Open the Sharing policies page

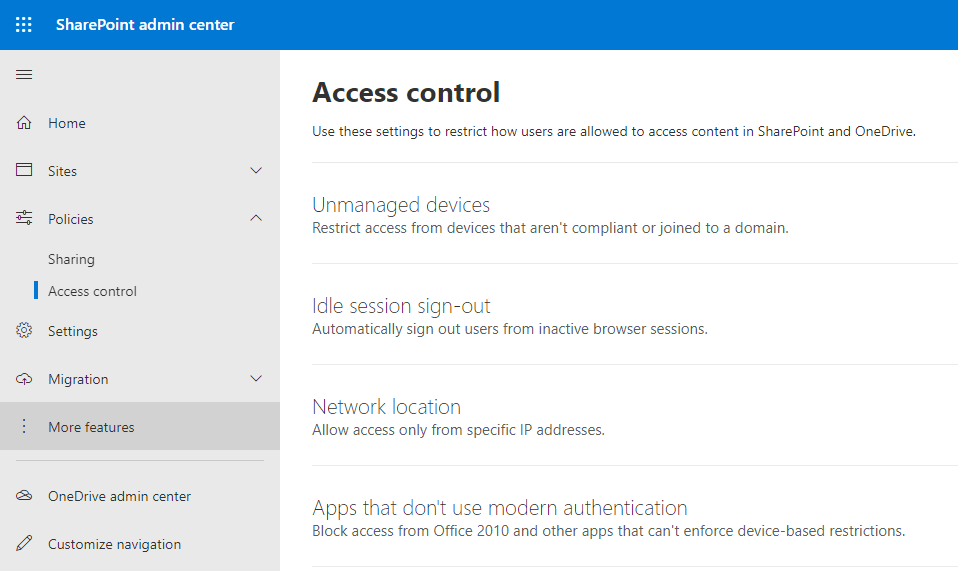click(x=71, y=260)
